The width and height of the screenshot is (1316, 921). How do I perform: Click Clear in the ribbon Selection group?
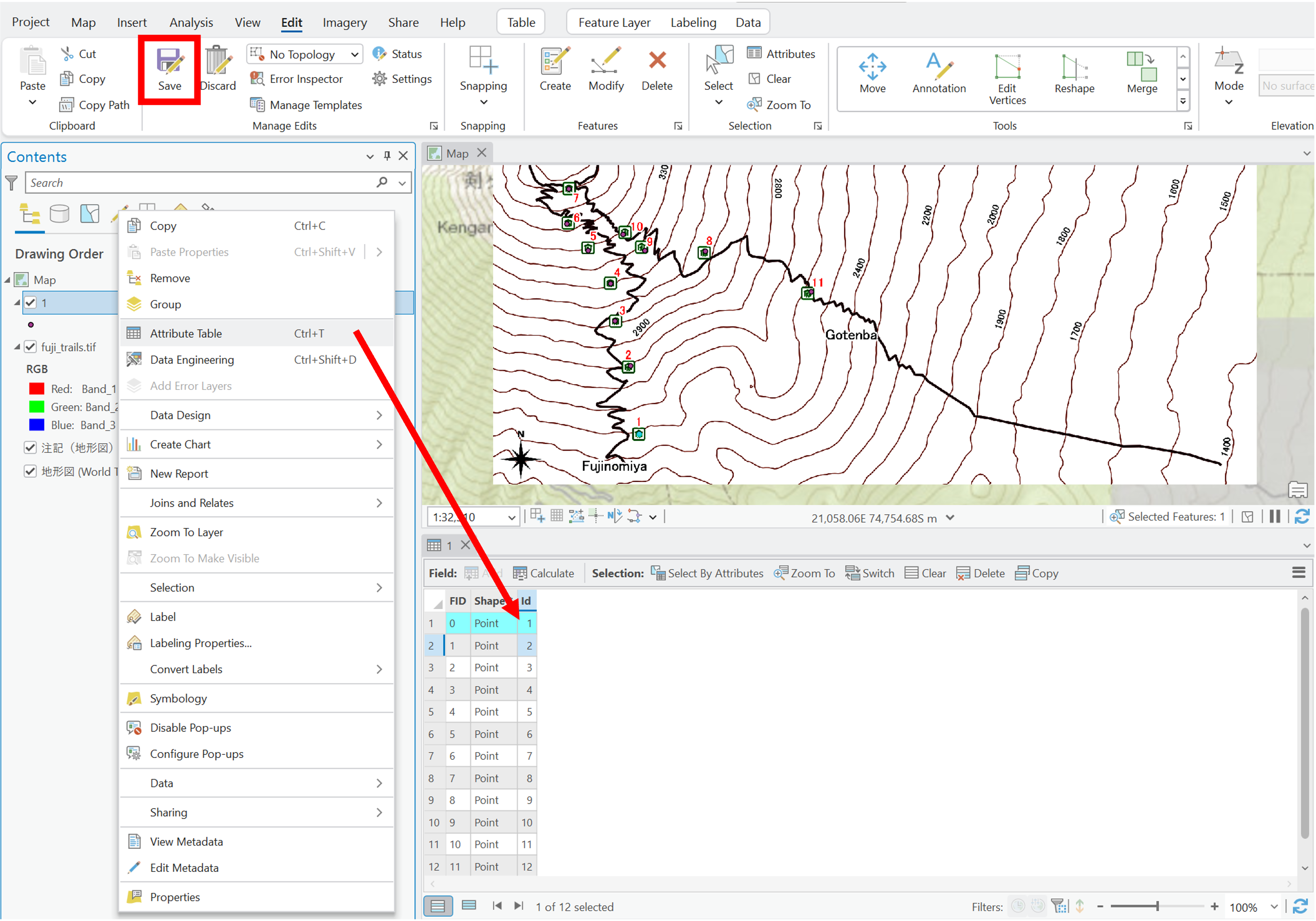(x=769, y=79)
